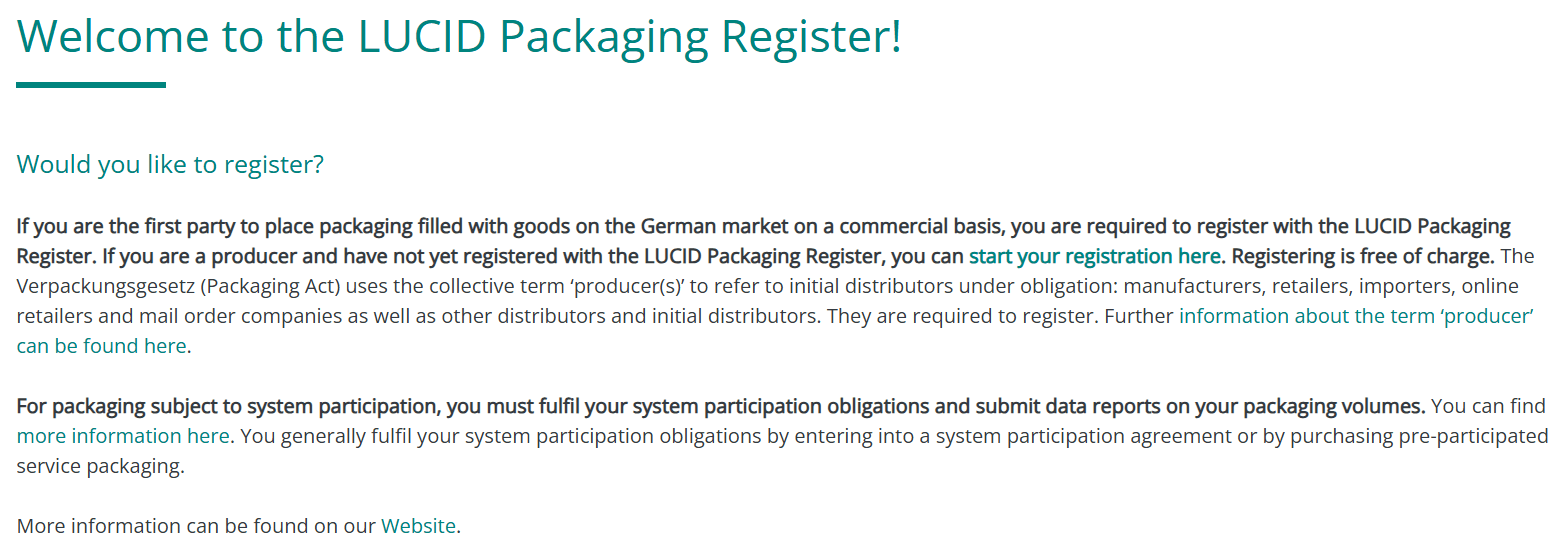Open the "more information here" link

[x=124, y=436]
